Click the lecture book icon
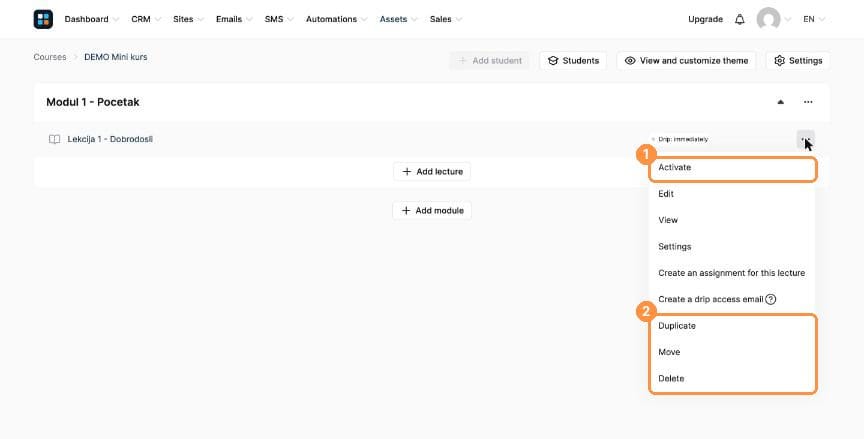 (54, 139)
